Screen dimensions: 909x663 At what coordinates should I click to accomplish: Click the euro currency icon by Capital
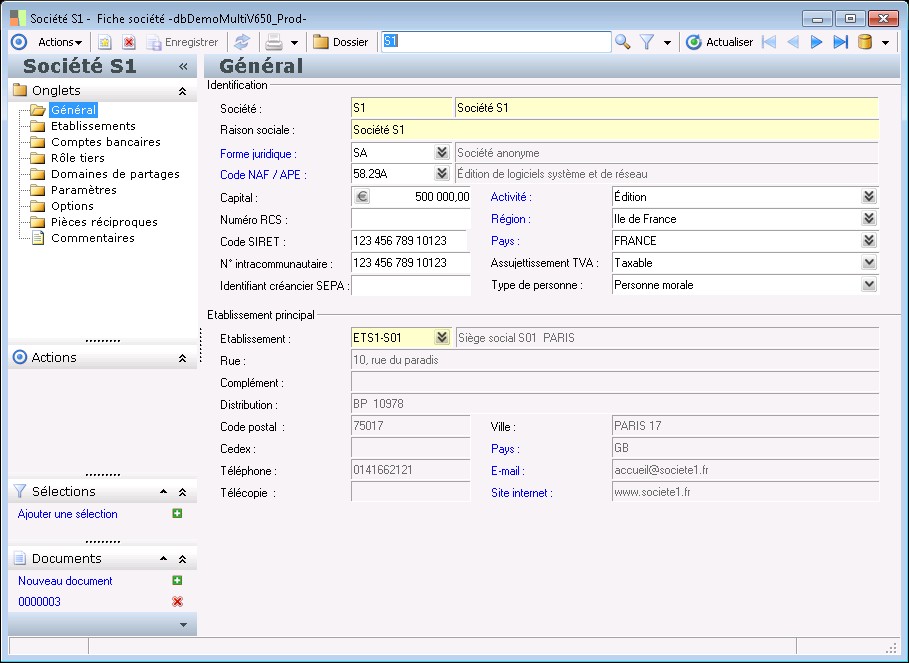(x=362, y=197)
